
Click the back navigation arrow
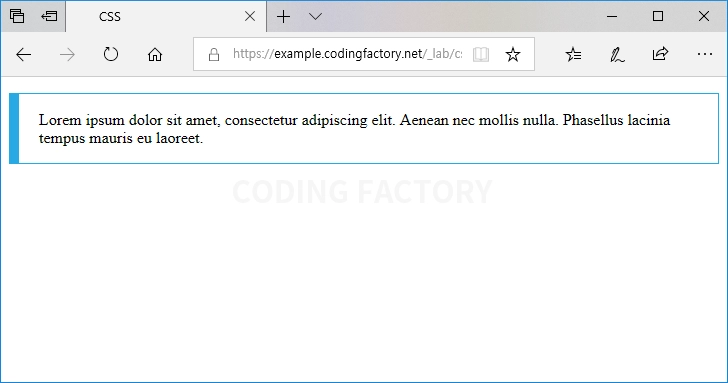click(23, 55)
